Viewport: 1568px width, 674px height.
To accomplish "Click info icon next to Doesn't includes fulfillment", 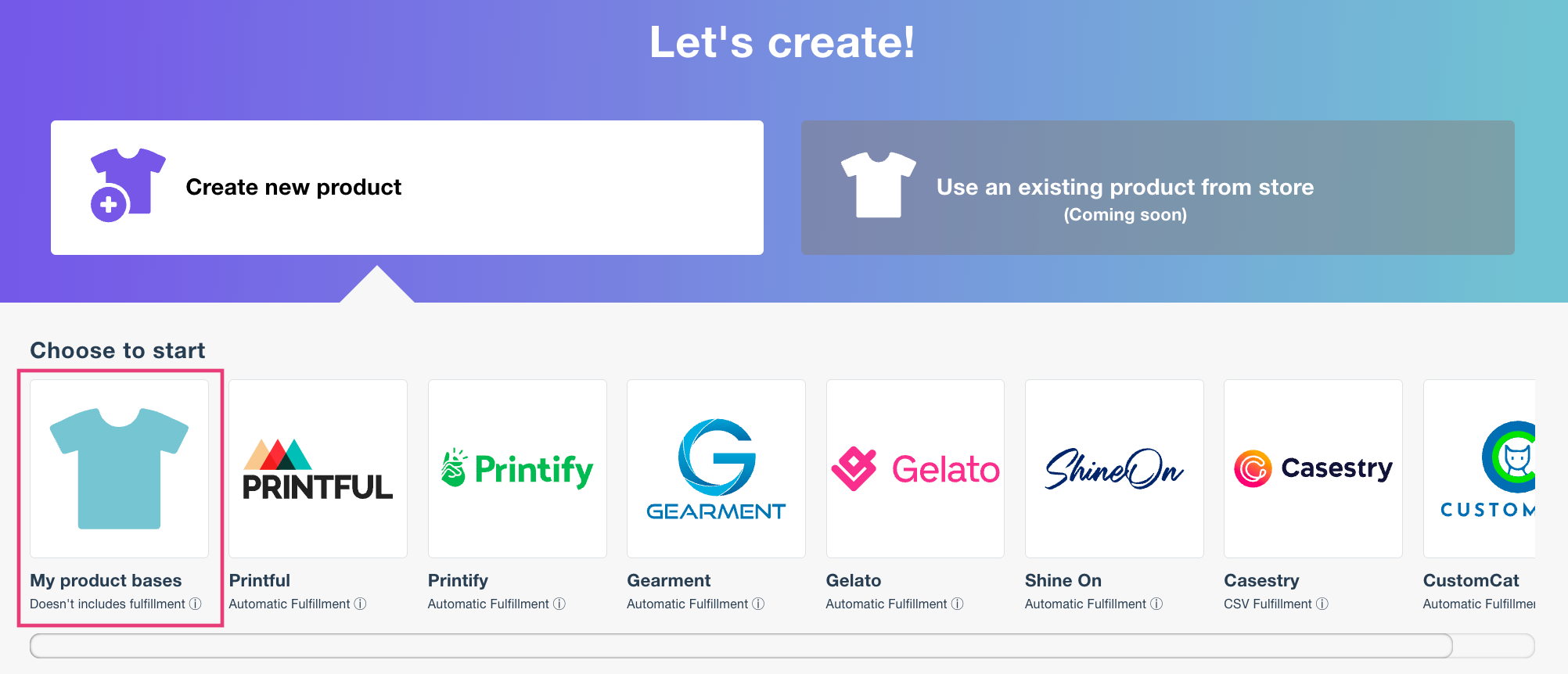I will click(x=195, y=604).
